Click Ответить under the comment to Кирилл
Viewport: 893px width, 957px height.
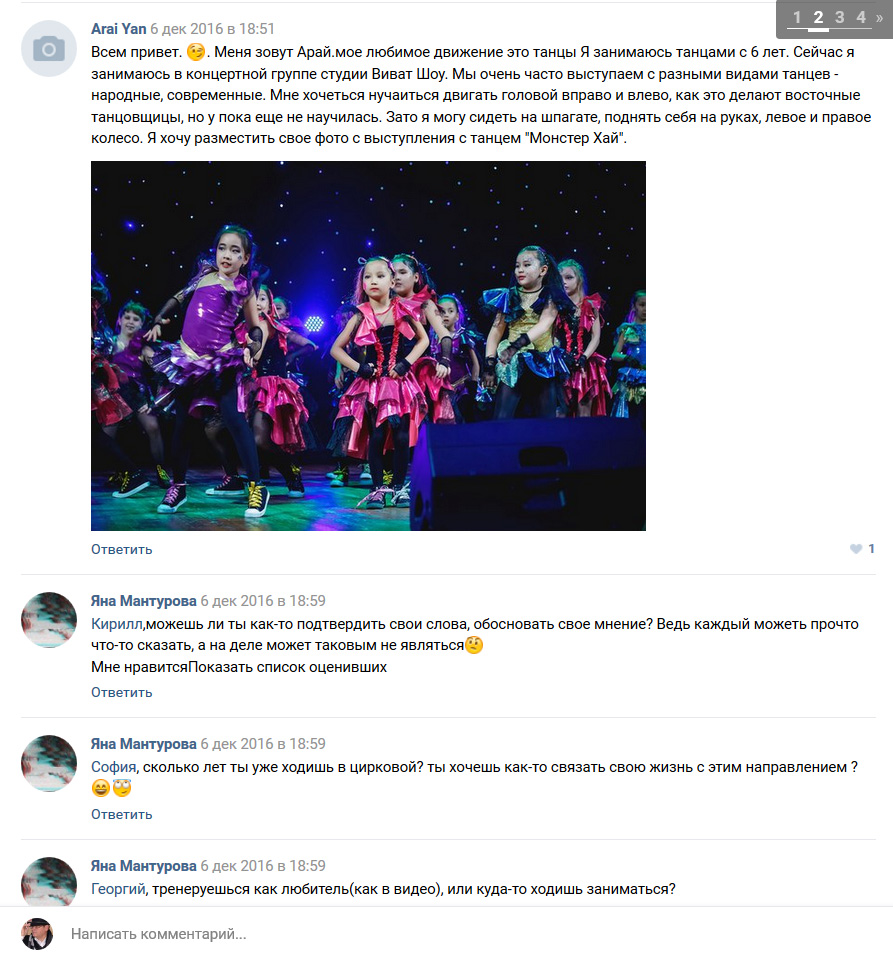tap(121, 692)
